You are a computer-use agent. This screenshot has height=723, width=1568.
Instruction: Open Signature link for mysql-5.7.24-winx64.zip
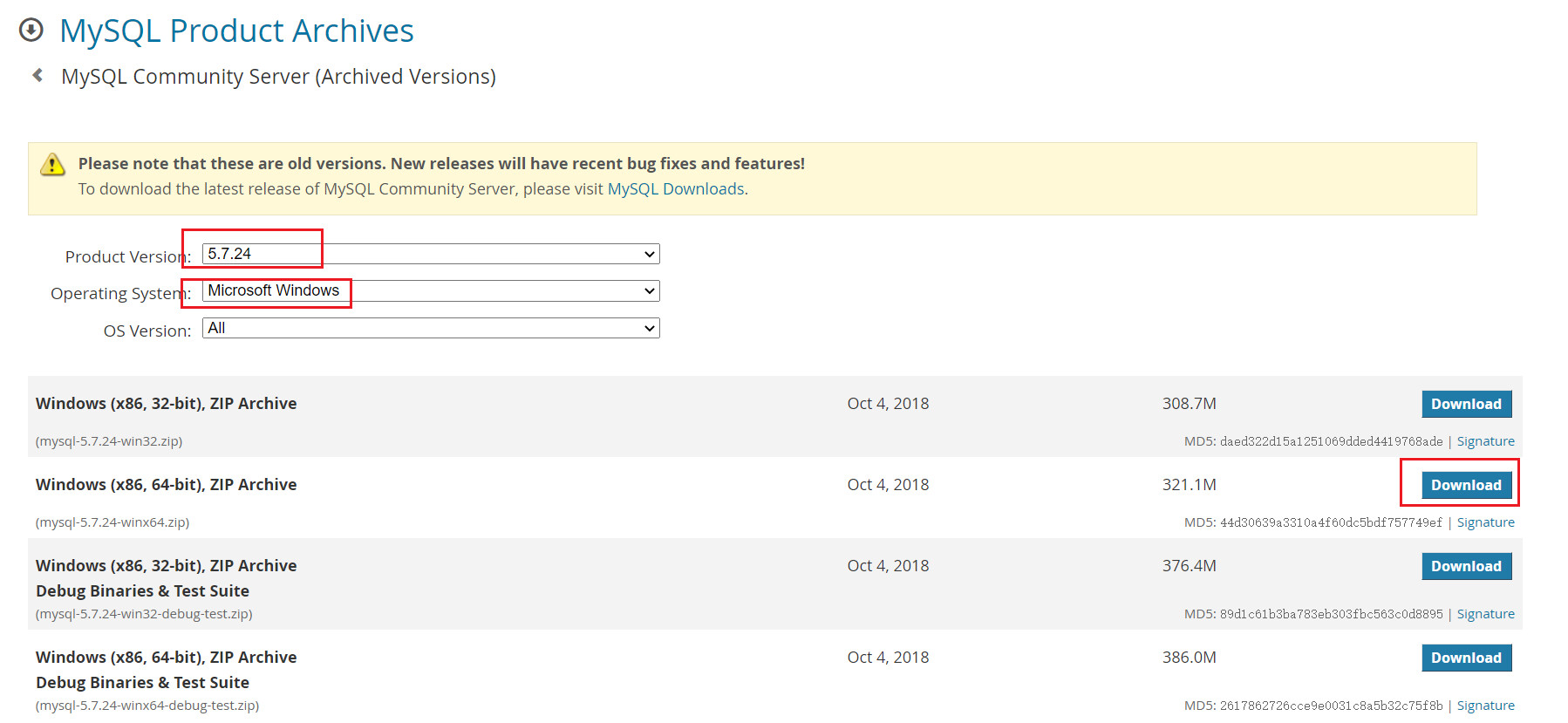click(1485, 522)
